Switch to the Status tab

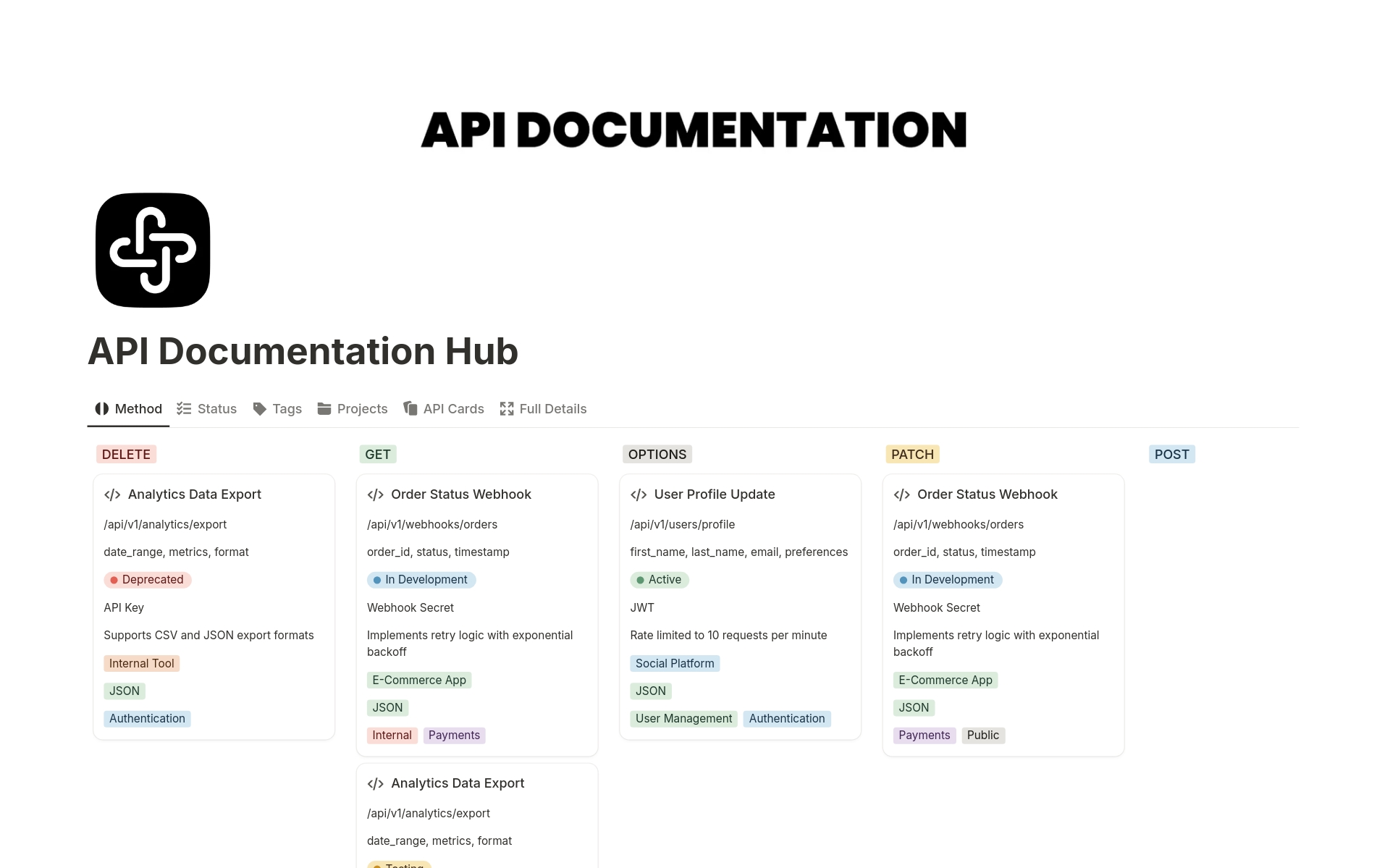[207, 409]
